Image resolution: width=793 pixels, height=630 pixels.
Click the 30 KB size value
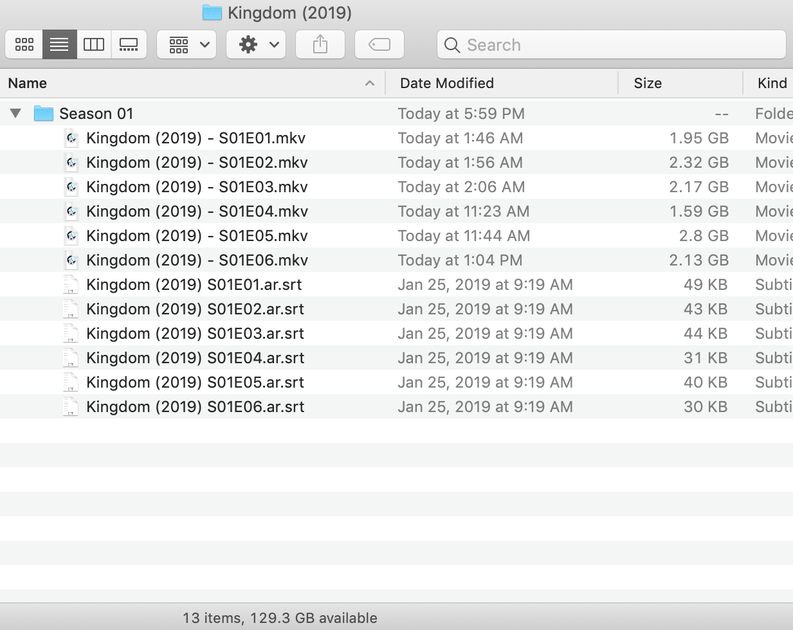pyautogui.click(x=706, y=407)
